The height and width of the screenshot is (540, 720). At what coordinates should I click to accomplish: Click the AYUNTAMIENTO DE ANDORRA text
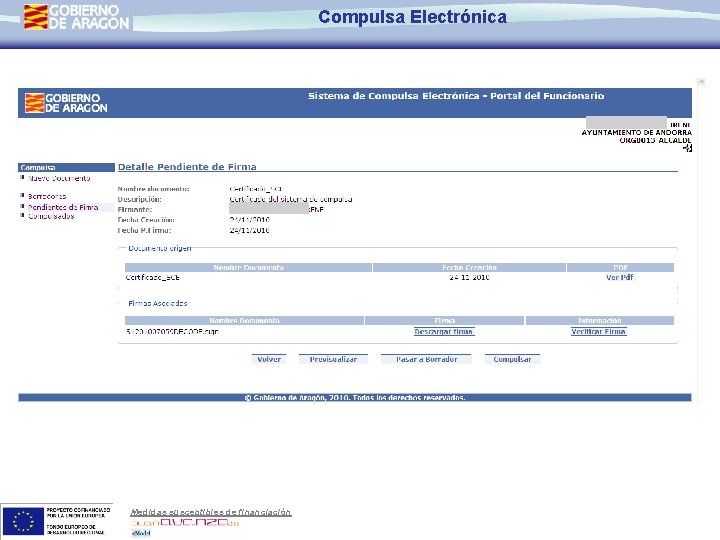tap(636, 132)
